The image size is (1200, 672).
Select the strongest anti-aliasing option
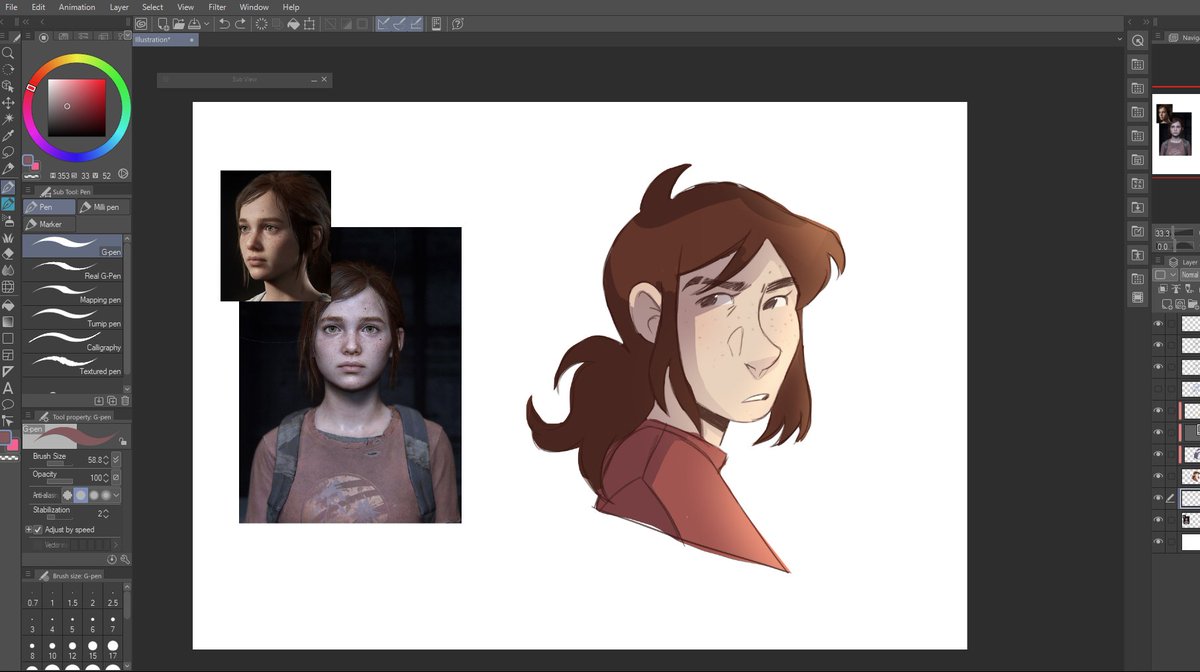tap(105, 494)
